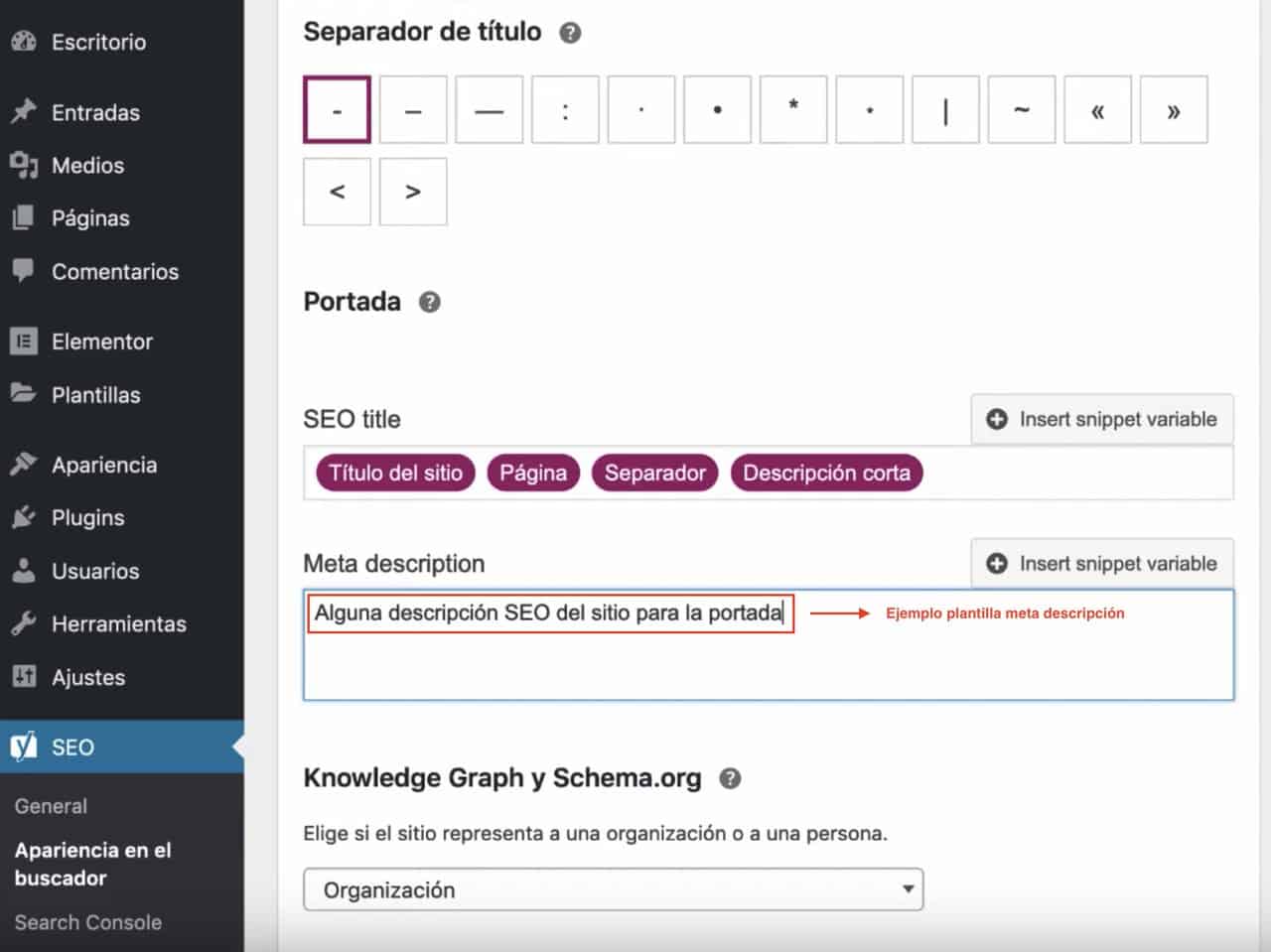Focus the Meta description text field

tap(769, 645)
